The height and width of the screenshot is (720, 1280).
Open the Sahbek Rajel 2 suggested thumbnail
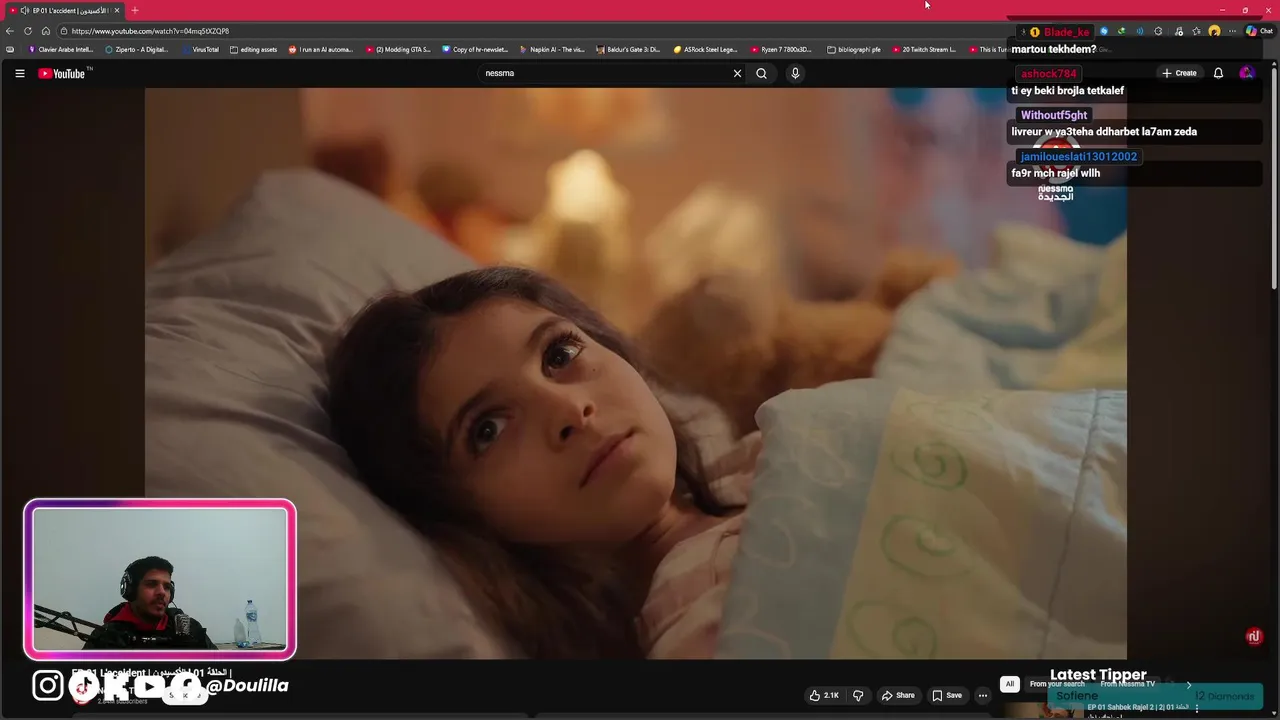point(1043,710)
